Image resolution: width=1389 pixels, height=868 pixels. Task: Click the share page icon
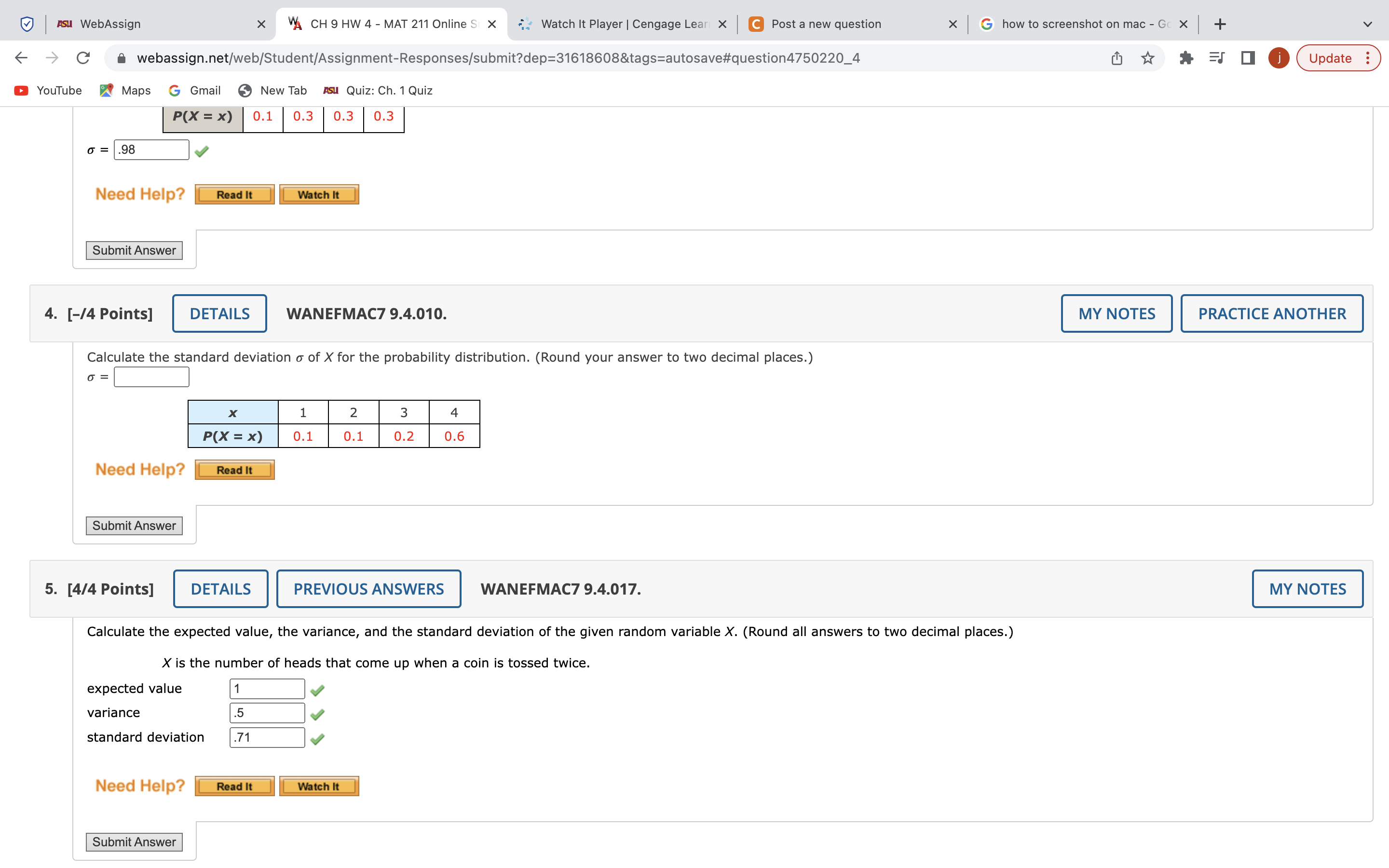[1117, 58]
